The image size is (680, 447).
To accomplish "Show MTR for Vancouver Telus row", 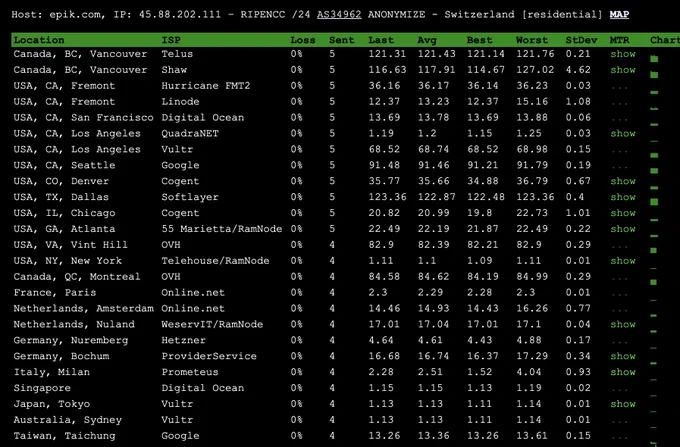I will [623, 54].
